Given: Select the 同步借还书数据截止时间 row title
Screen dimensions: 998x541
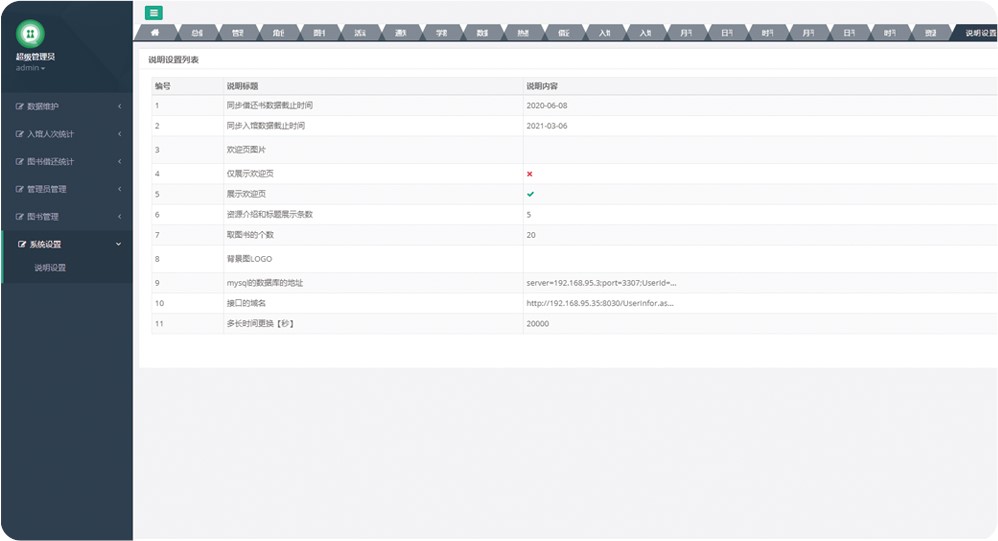Looking at the screenshot, I should point(270,106).
